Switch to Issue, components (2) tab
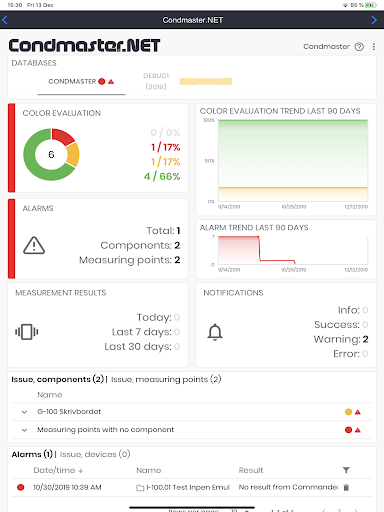The height and width of the screenshot is (512, 384). [x=58, y=379]
